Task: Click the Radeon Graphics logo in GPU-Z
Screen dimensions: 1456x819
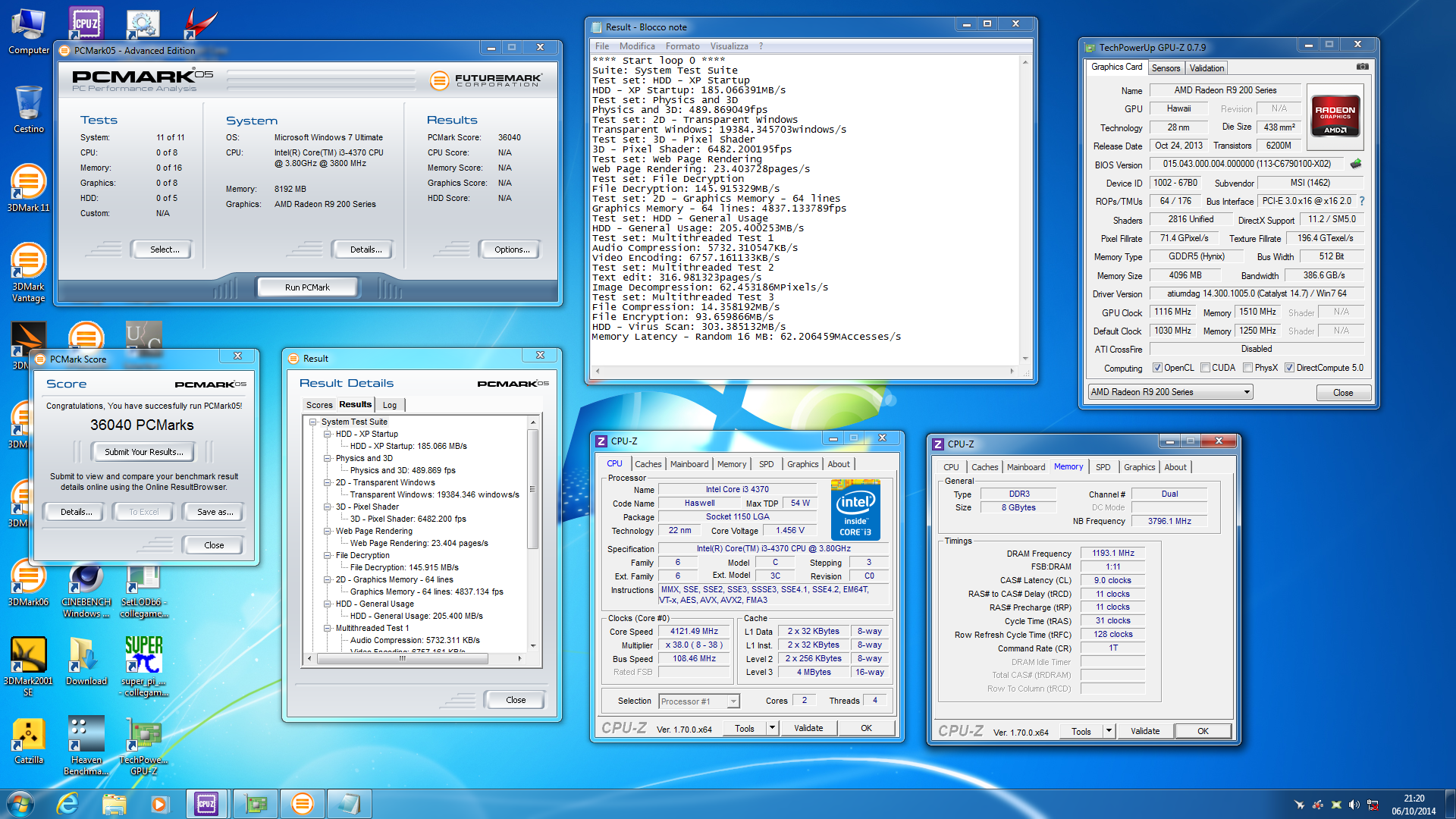Action: [1335, 115]
